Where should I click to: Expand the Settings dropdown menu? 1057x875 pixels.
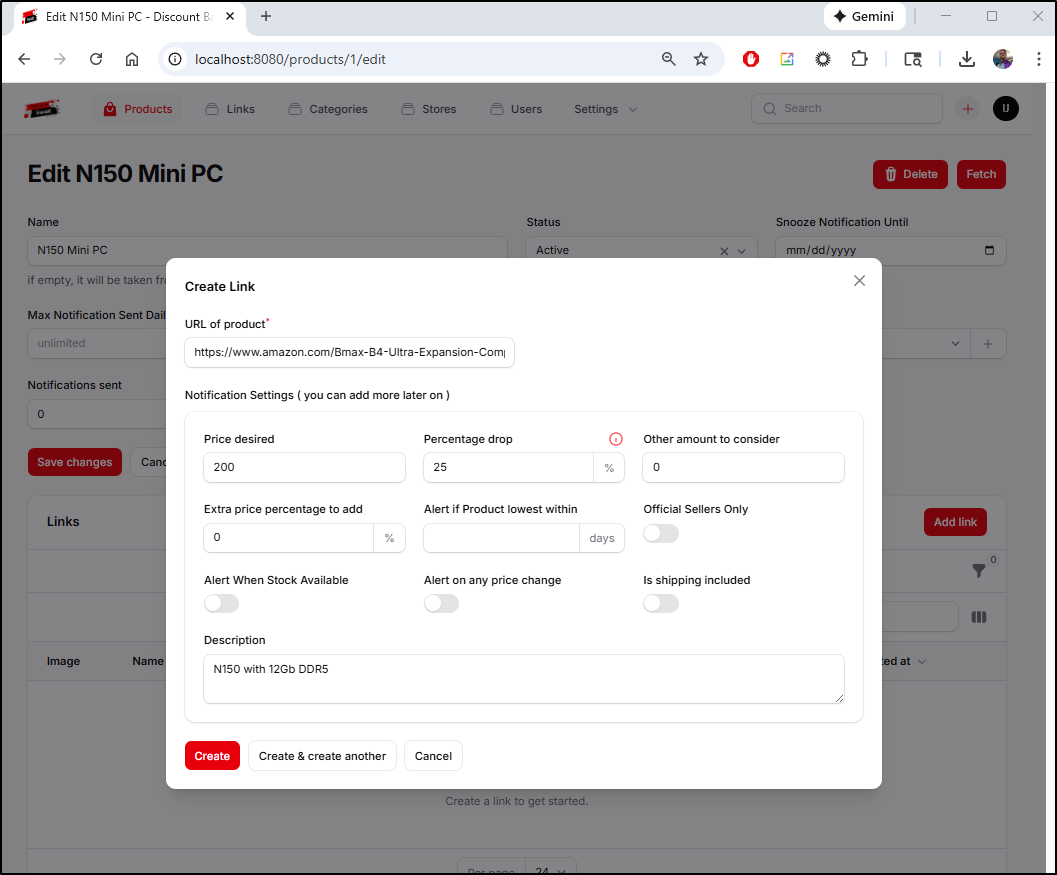605,109
